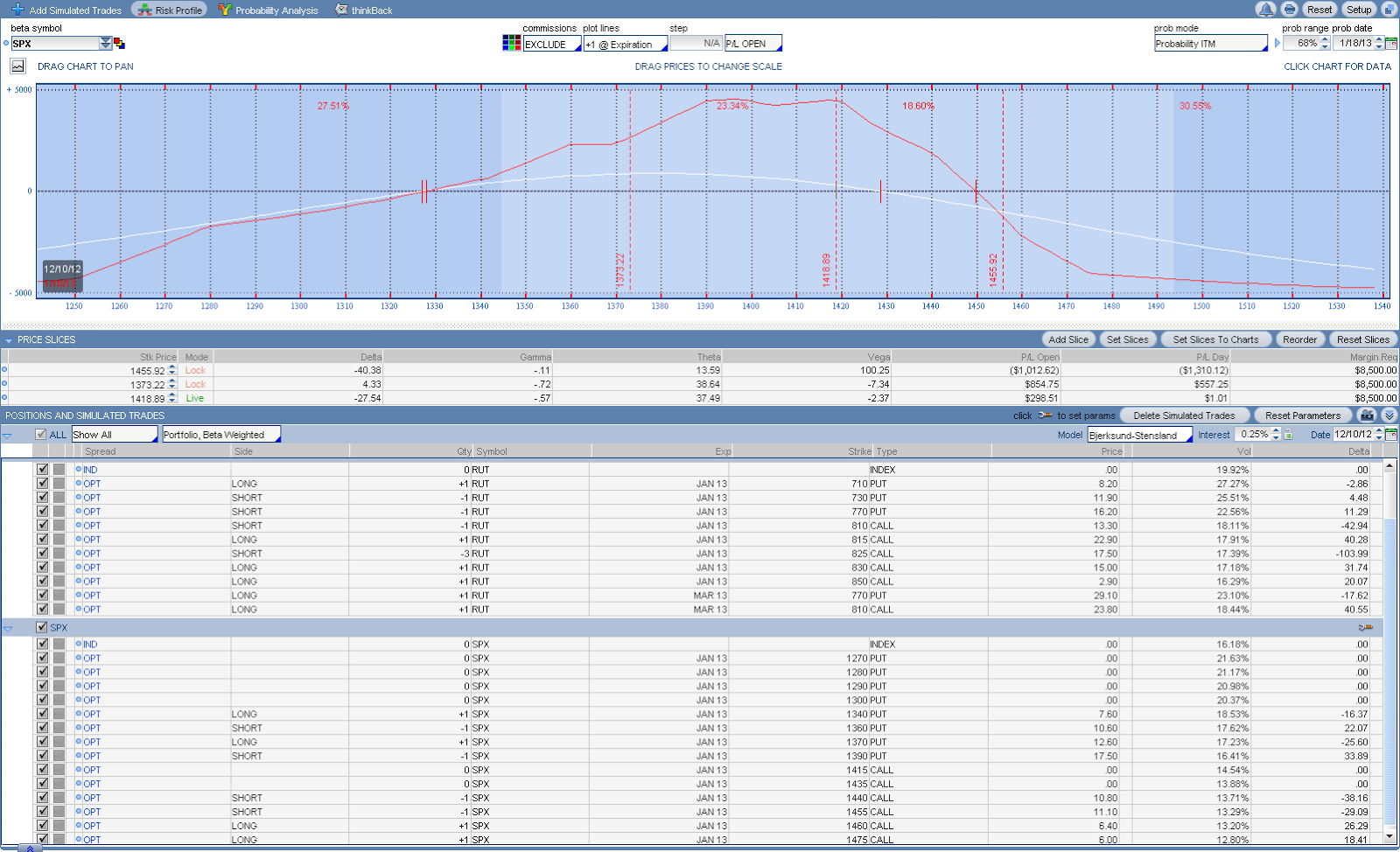Click Delete Simulated Trades button

pos(1184,416)
